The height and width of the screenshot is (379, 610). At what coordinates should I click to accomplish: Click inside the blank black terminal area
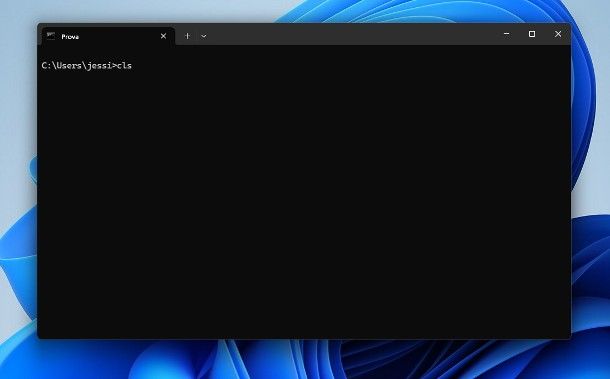tap(303, 202)
